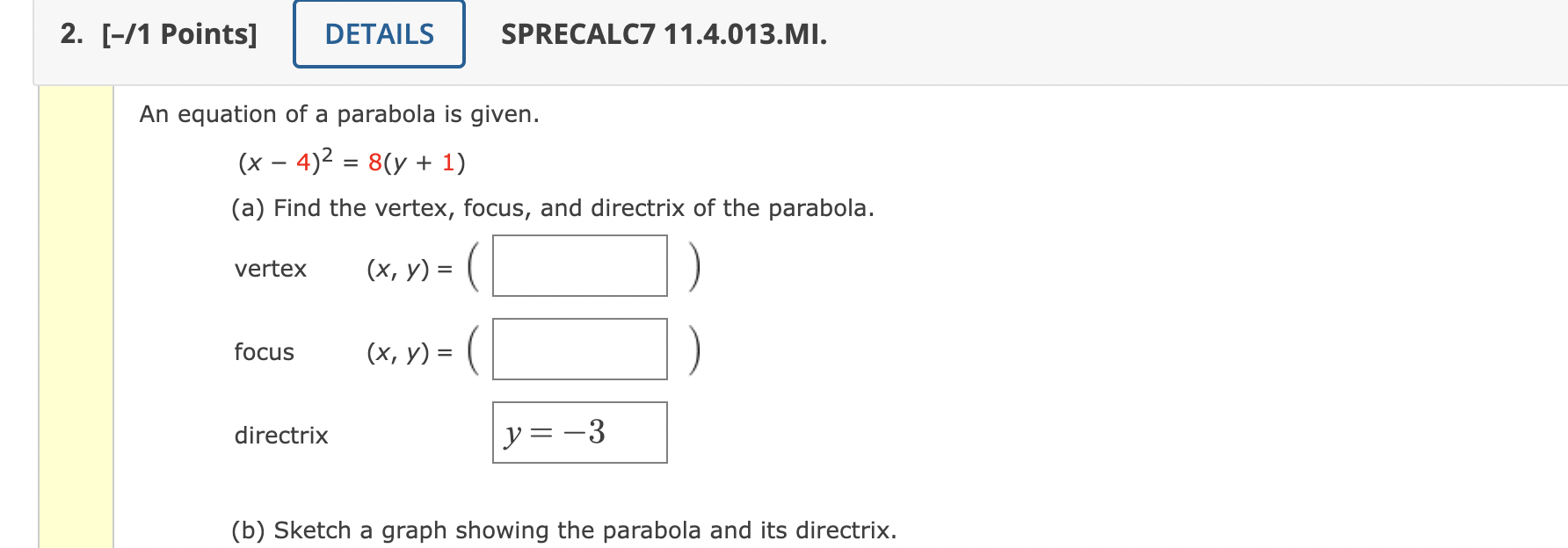Open the DETAILS popup for question 2
This screenshot has height=548, width=1568.
(x=378, y=33)
